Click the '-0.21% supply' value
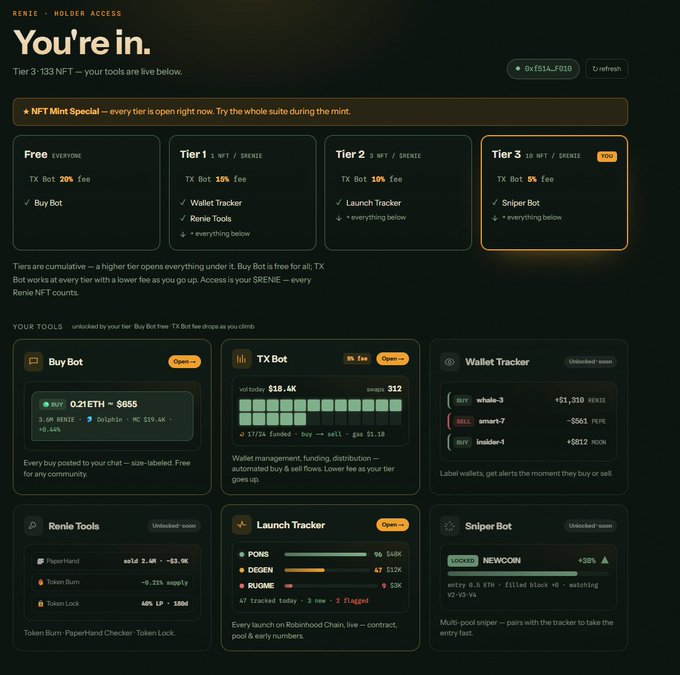This screenshot has height=675, width=680. point(165,583)
